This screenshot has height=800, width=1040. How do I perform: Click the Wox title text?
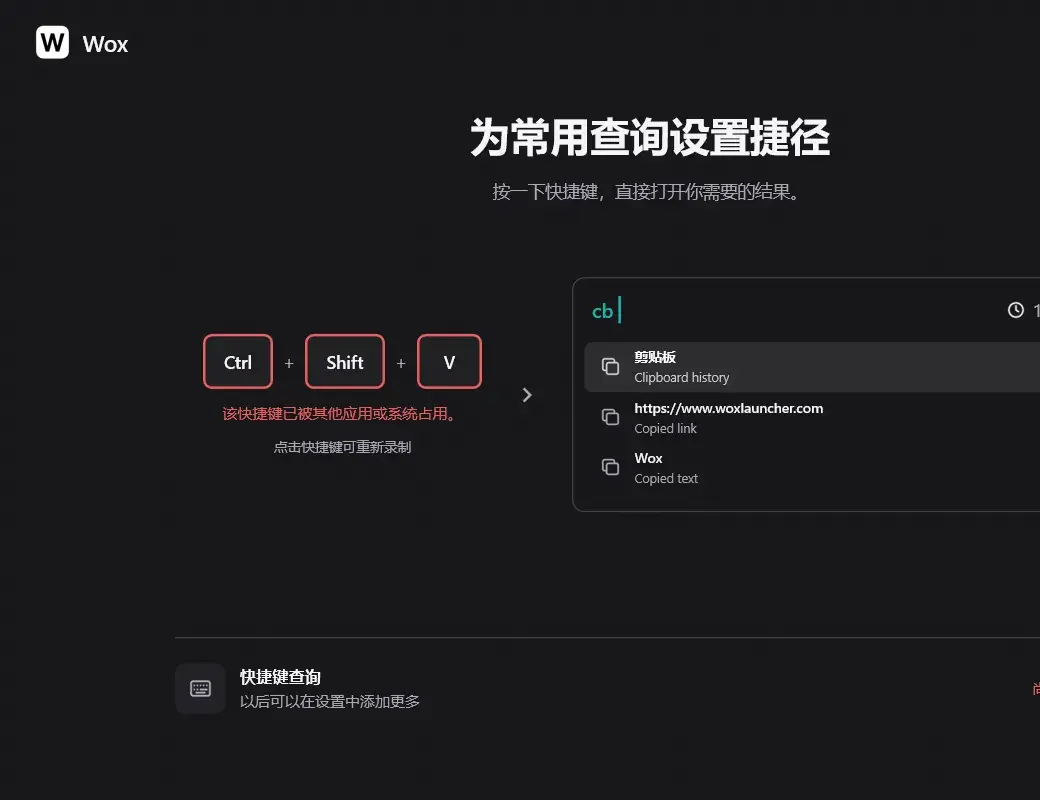click(x=105, y=44)
